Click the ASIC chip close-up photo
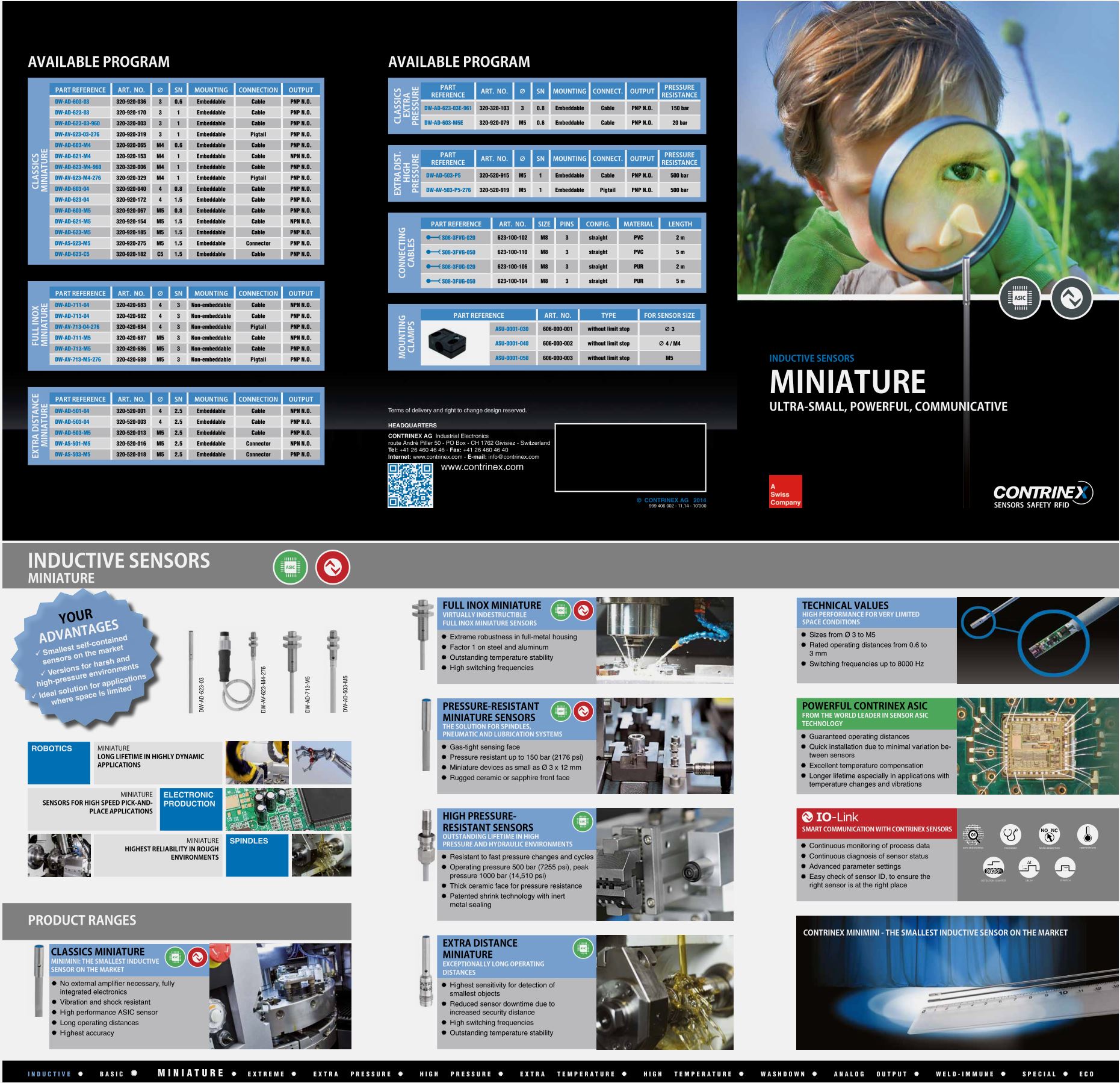1120x1083 pixels. [1038, 746]
